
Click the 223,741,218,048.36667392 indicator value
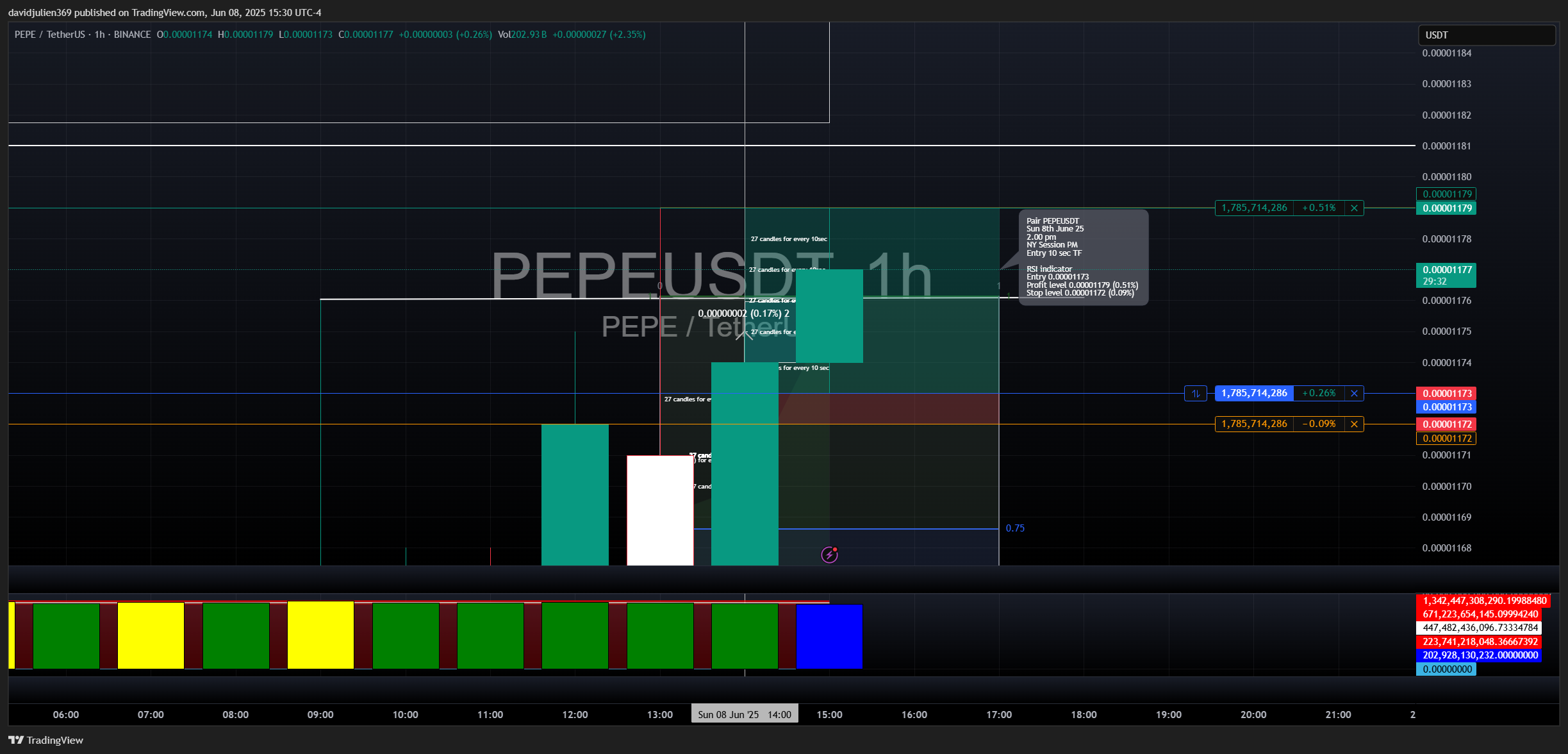(1479, 641)
